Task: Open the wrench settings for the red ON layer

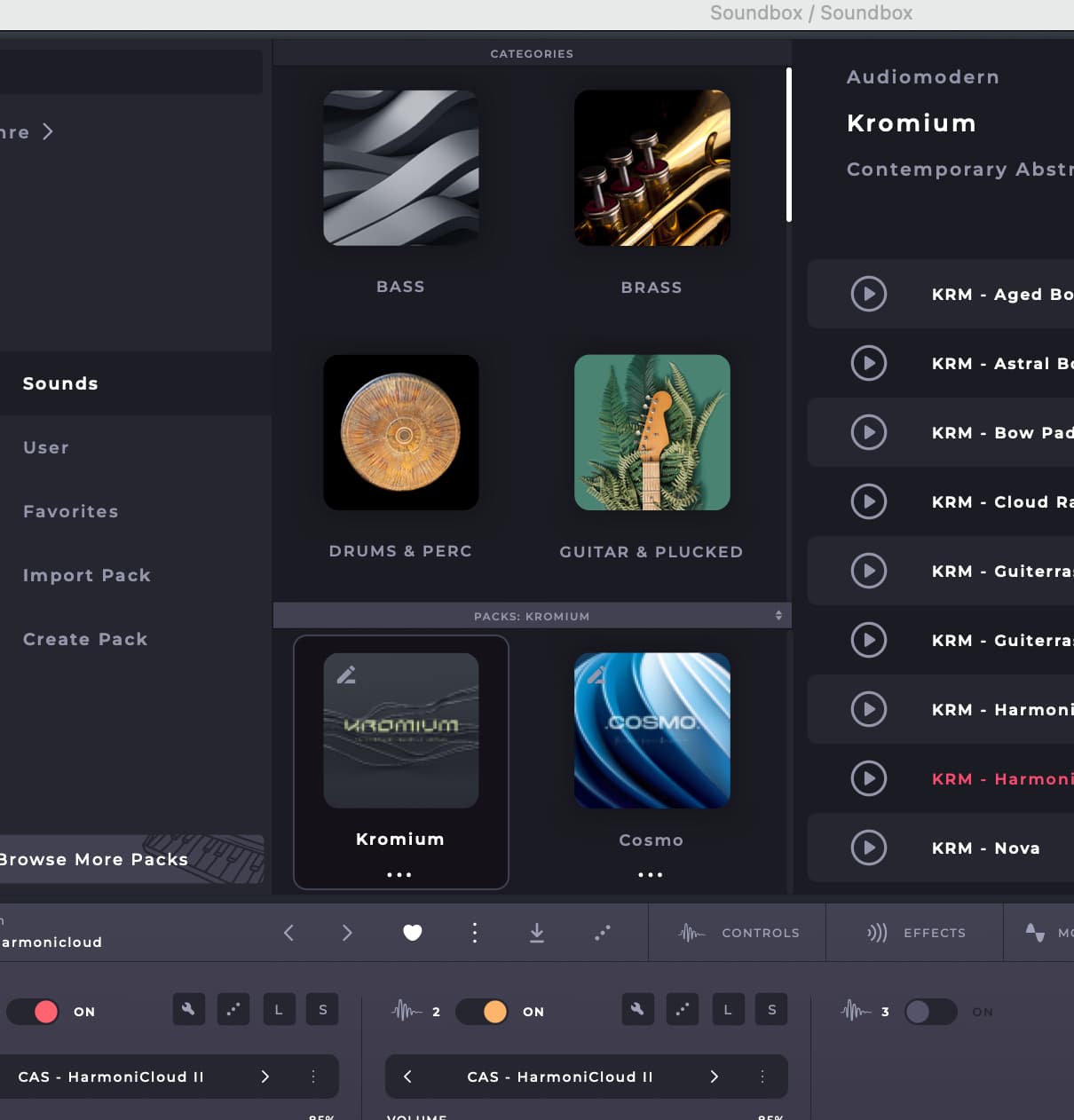Action: pyautogui.click(x=189, y=1009)
